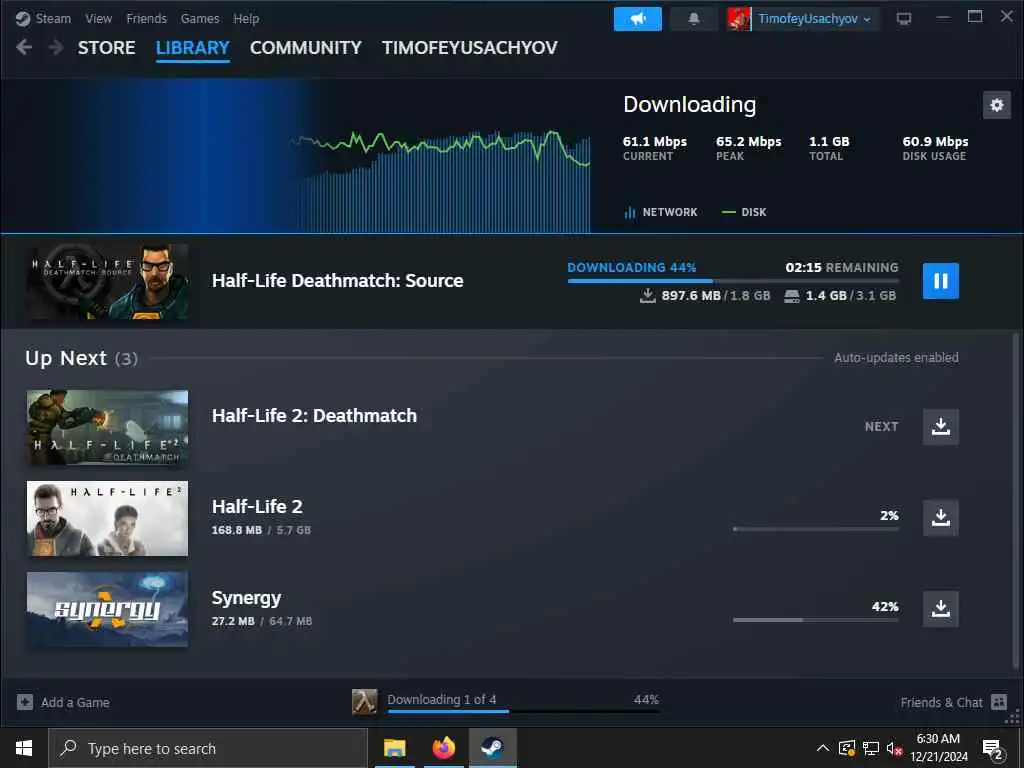
Task: Switch to the STORE tab
Action: point(106,48)
